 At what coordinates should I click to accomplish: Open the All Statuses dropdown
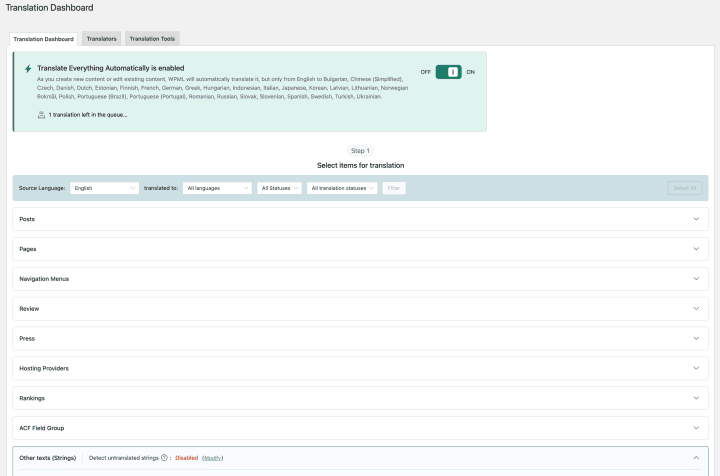pos(279,188)
